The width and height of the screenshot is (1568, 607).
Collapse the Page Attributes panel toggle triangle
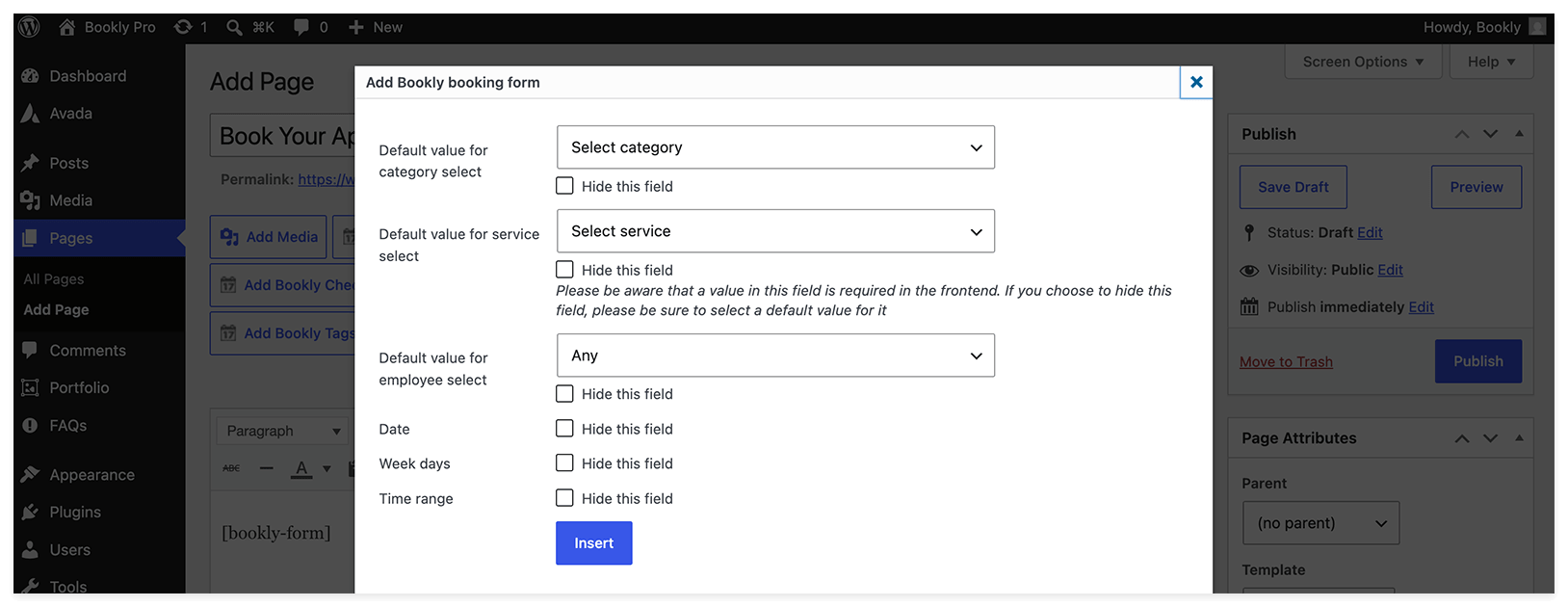click(1519, 437)
